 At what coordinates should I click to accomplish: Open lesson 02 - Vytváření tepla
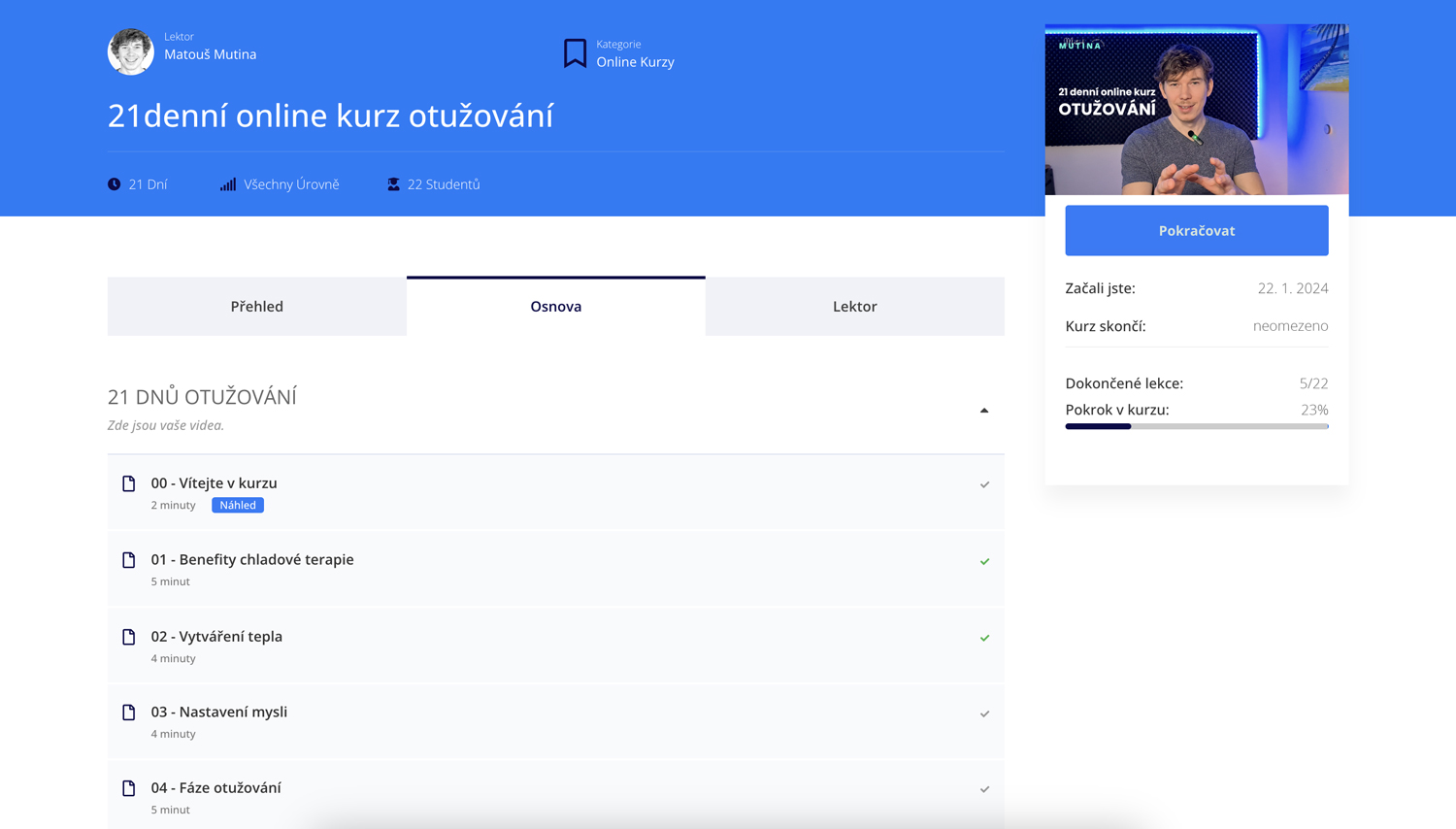click(216, 637)
